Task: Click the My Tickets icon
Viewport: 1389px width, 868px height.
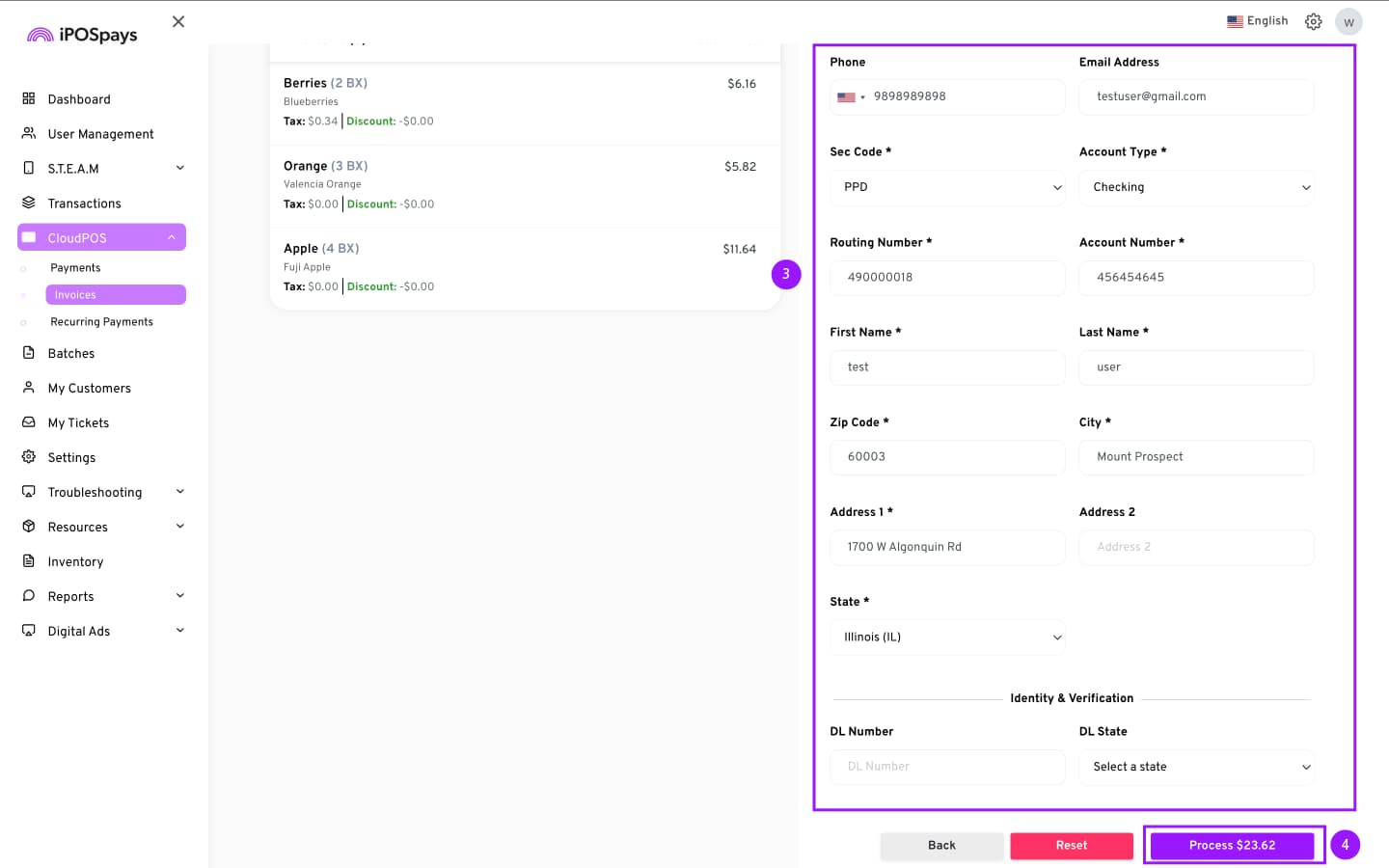Action: point(29,422)
